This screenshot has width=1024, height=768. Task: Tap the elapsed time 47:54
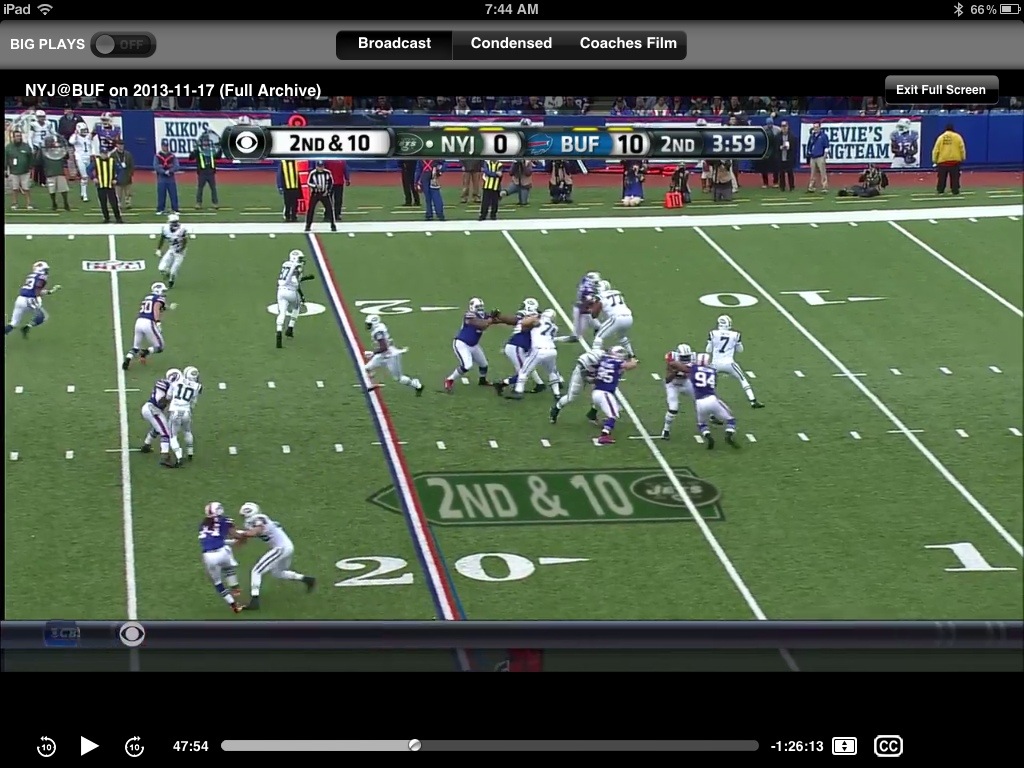click(190, 746)
